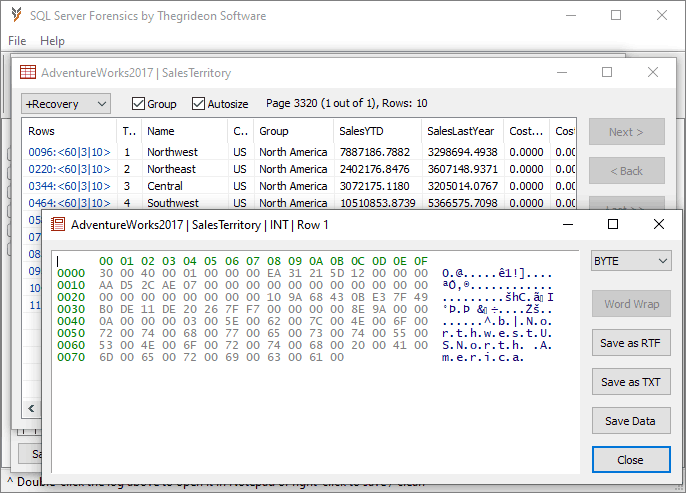Click the scroll-left arrow of table scrollbar
The height and width of the screenshot is (493, 686).
31,409
